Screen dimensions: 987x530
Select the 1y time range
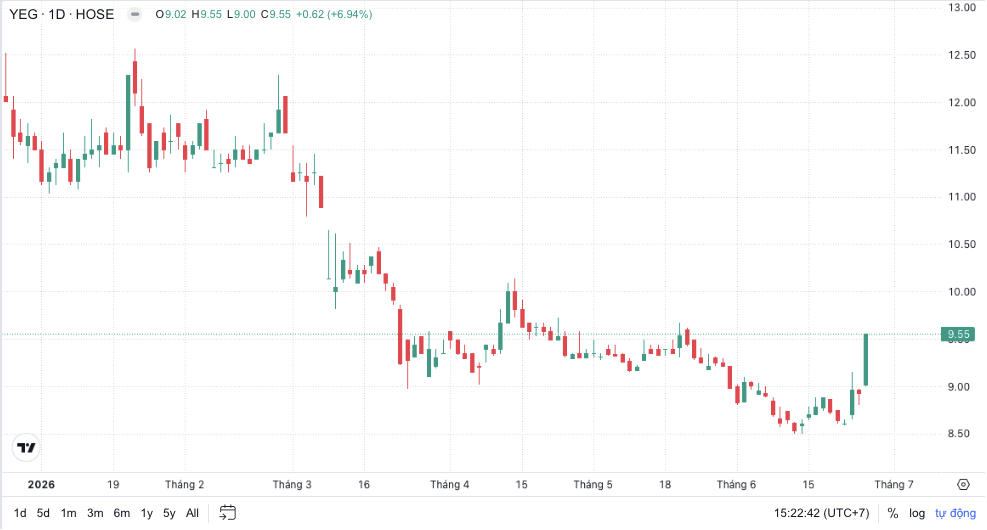[147, 513]
